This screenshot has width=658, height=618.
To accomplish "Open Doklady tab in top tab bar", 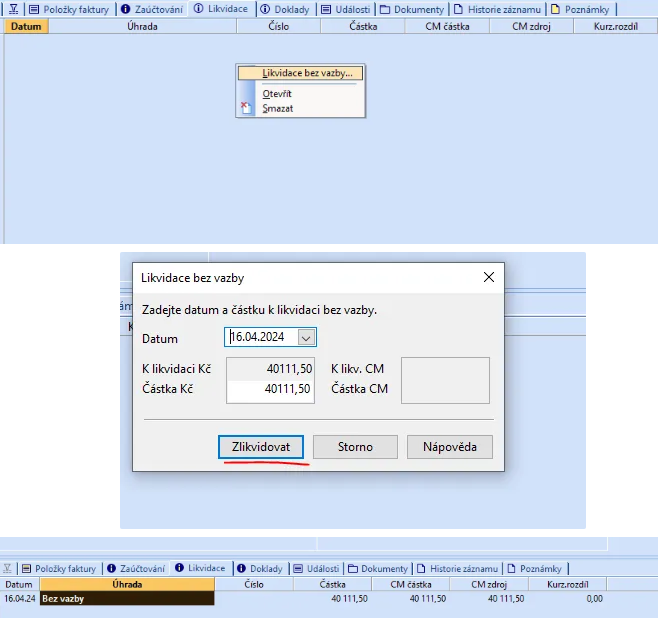I will [x=285, y=9].
